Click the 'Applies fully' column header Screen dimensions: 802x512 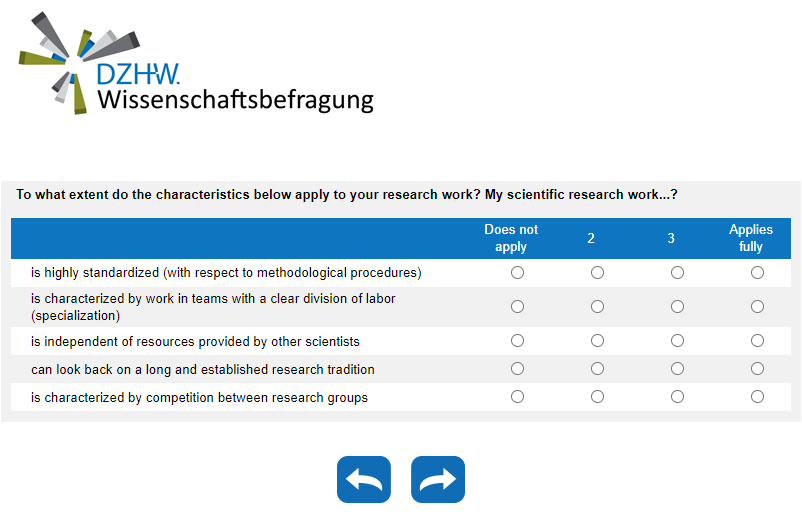(x=751, y=238)
